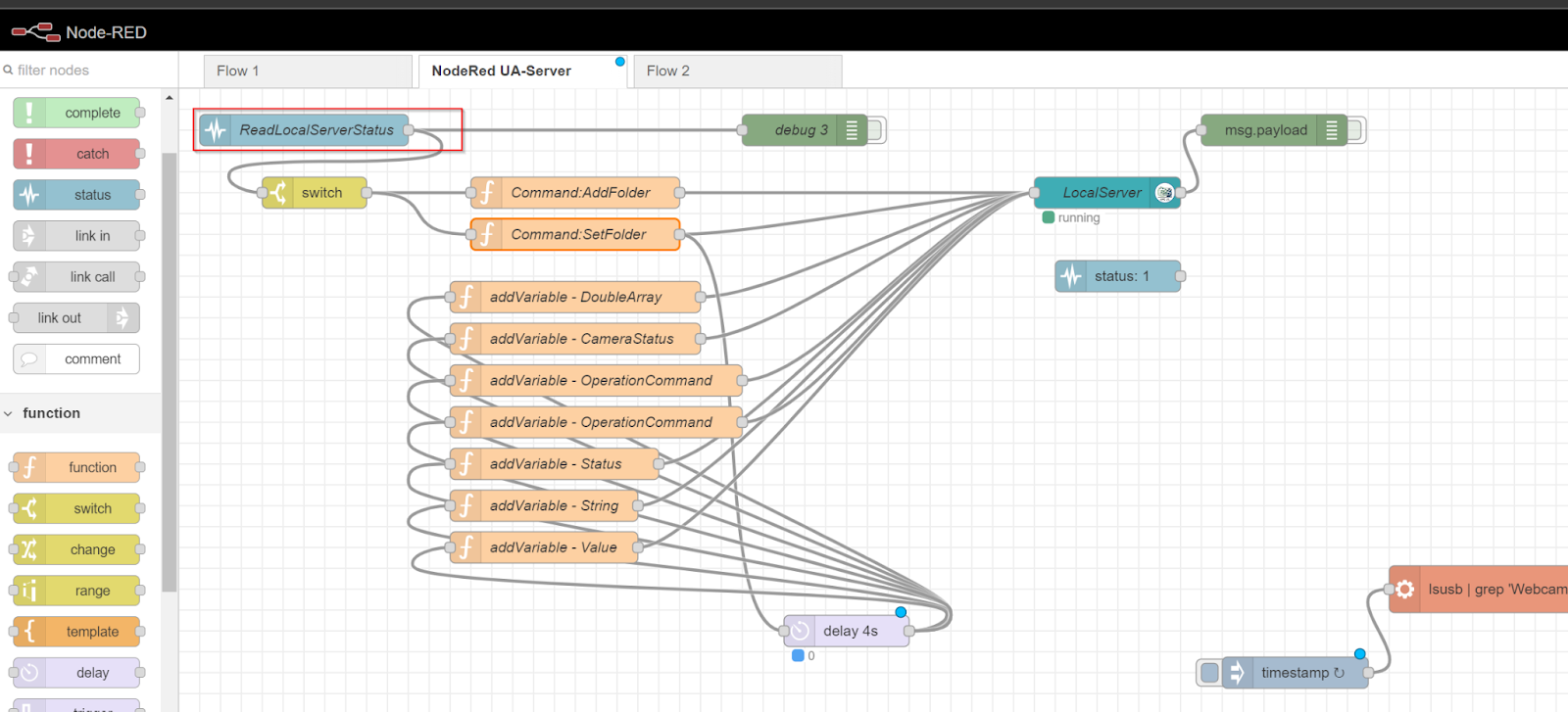
Task: Select addVariable - CameraStatus node
Action: 575,339
